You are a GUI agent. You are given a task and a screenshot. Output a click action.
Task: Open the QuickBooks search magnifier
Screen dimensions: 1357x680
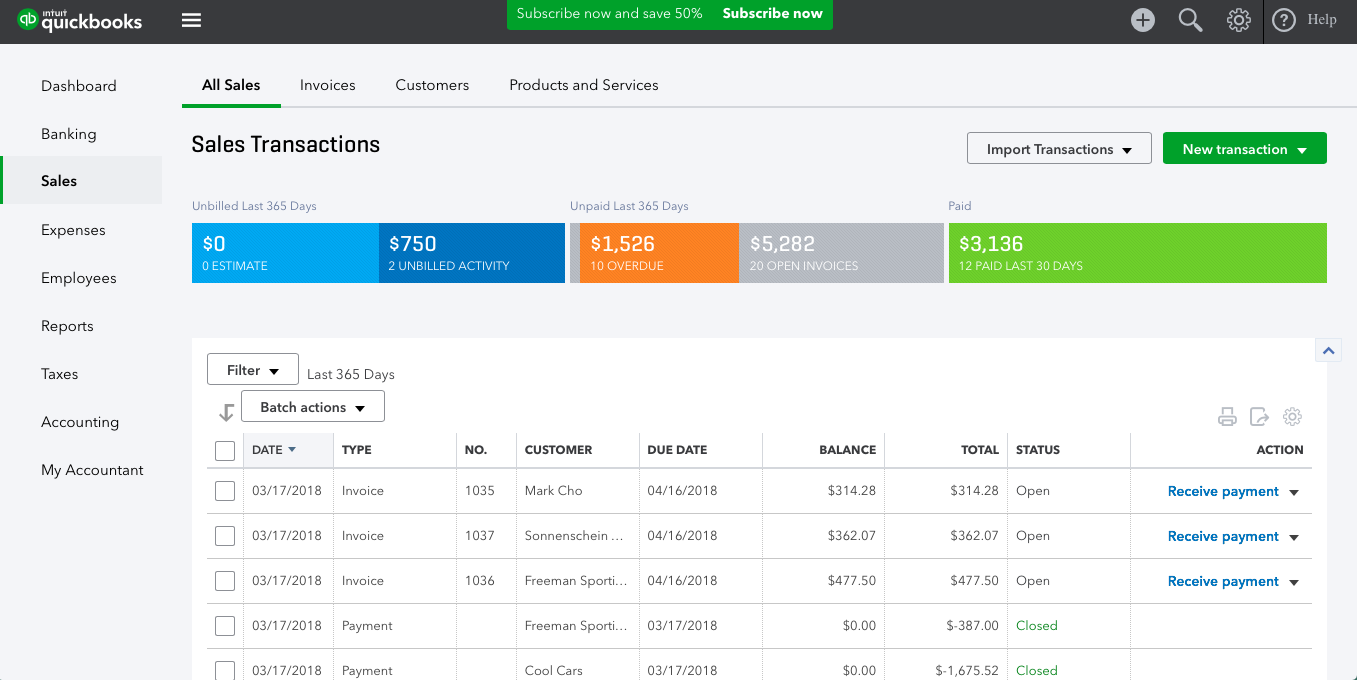[x=1190, y=19]
